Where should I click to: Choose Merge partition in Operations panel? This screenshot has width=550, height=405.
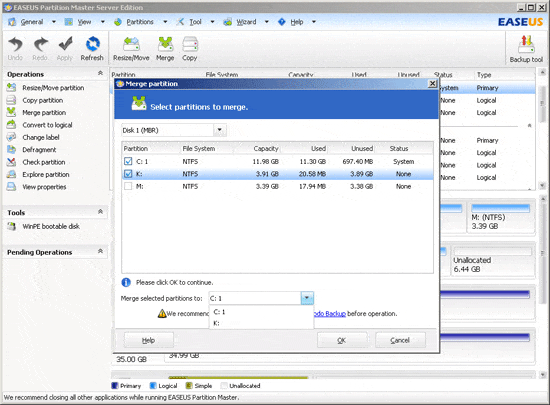44,113
